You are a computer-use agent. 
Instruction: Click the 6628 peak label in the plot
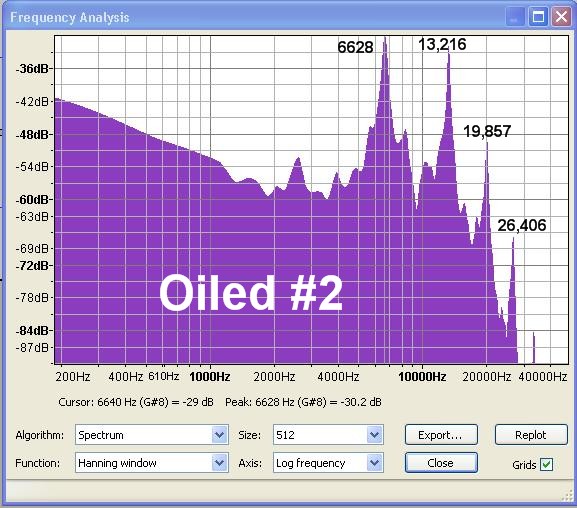tap(355, 47)
